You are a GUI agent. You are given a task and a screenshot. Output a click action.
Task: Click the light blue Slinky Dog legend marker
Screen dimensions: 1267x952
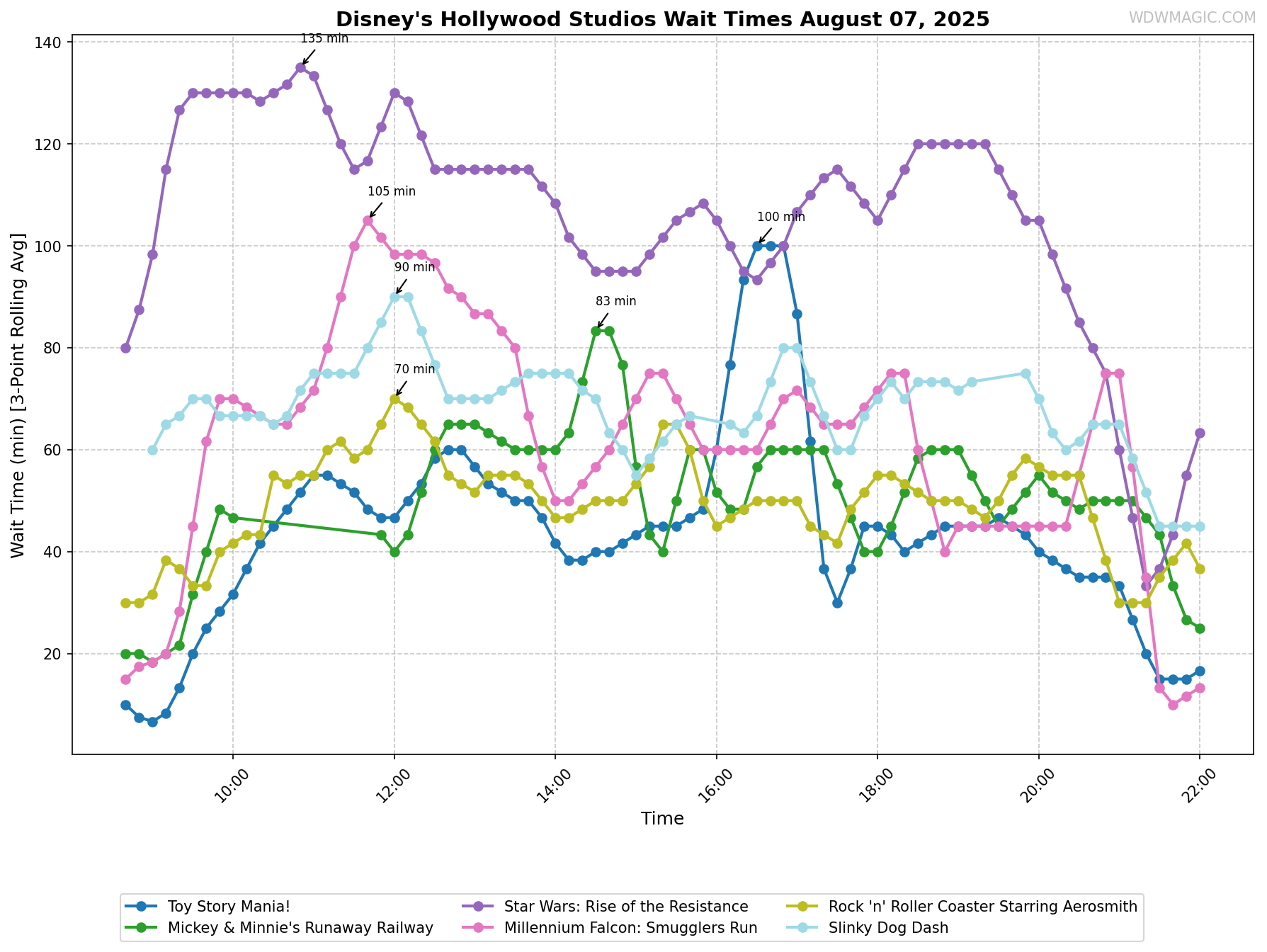(x=801, y=928)
